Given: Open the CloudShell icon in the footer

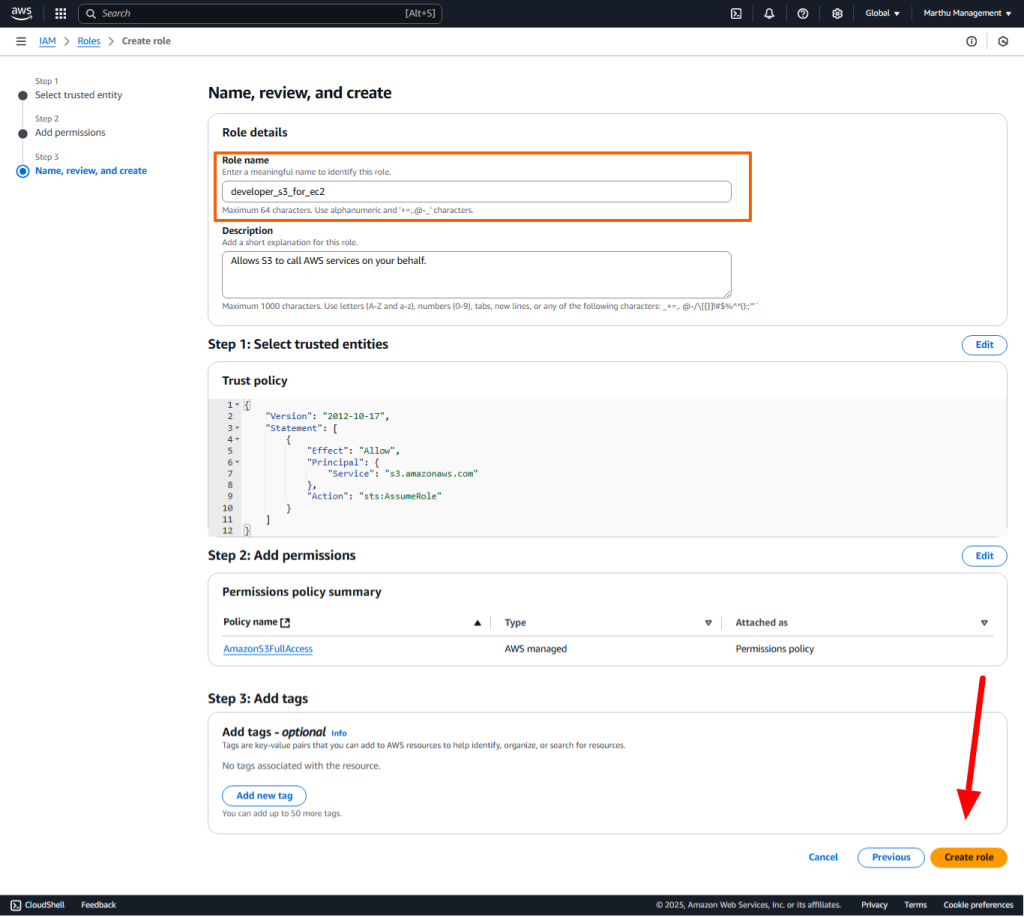Looking at the screenshot, I should click(16, 905).
